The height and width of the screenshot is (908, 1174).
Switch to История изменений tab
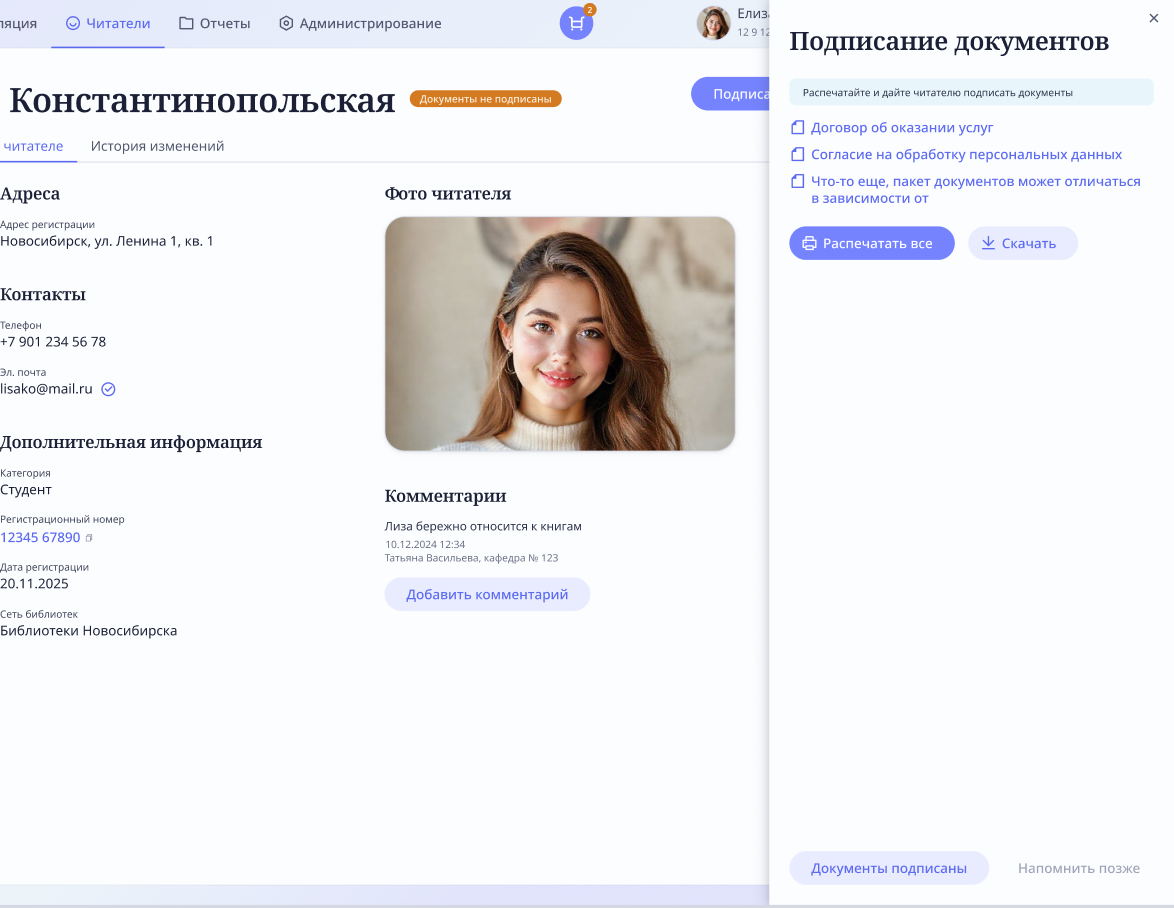(x=157, y=146)
